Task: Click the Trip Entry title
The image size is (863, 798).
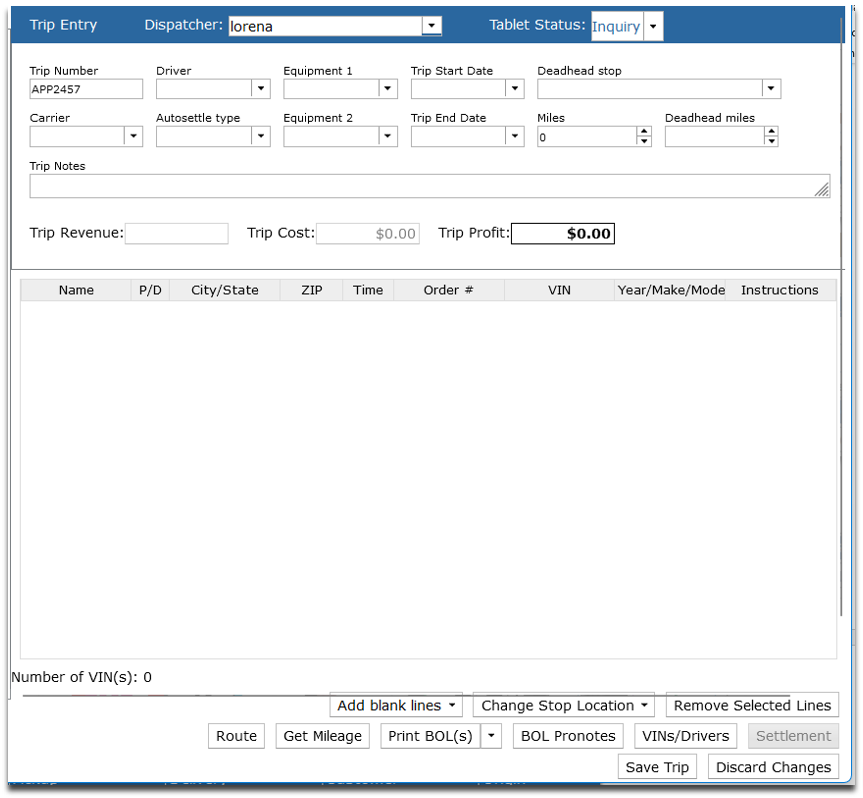Action: click(63, 25)
